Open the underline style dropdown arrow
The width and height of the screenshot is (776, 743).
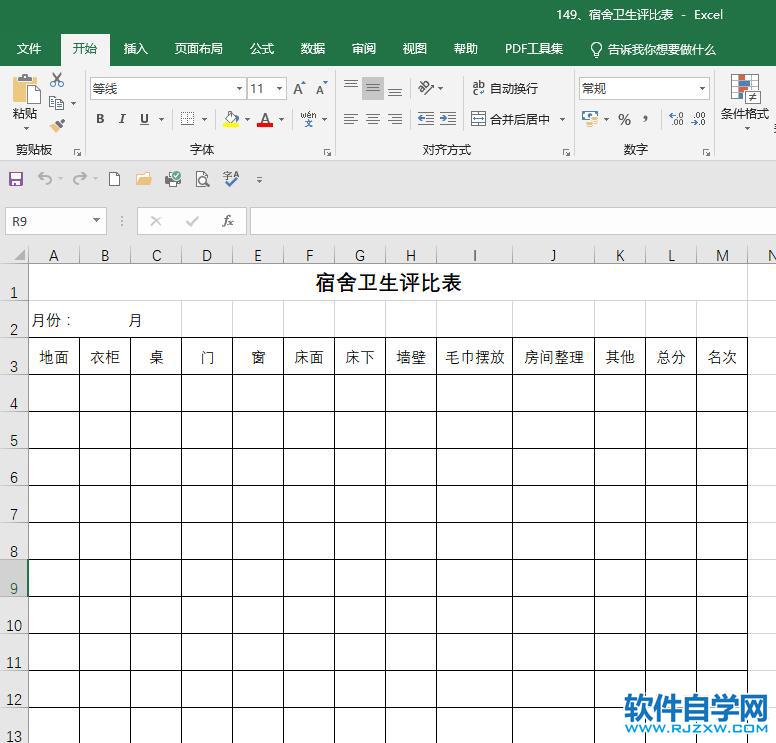161,119
